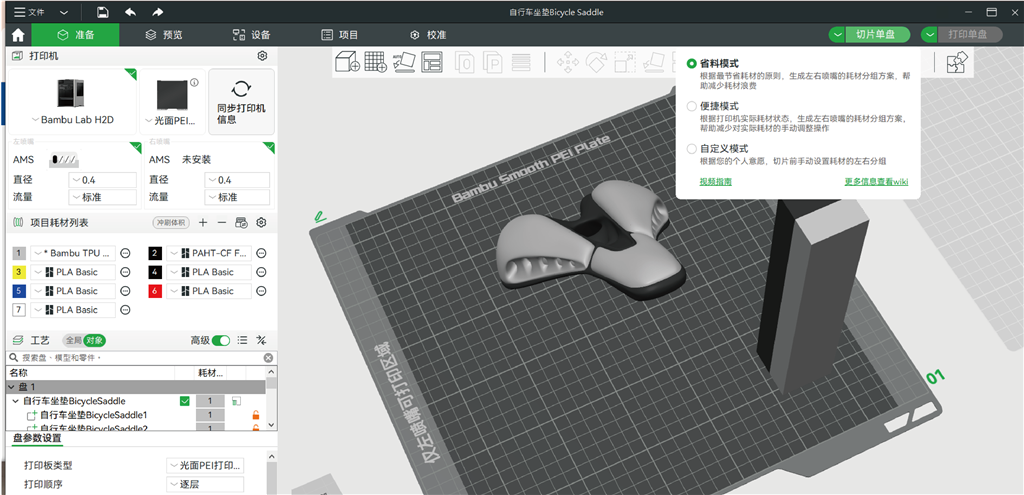
Task: Click the 切片单盘 slice plate button
Action: [876, 34]
